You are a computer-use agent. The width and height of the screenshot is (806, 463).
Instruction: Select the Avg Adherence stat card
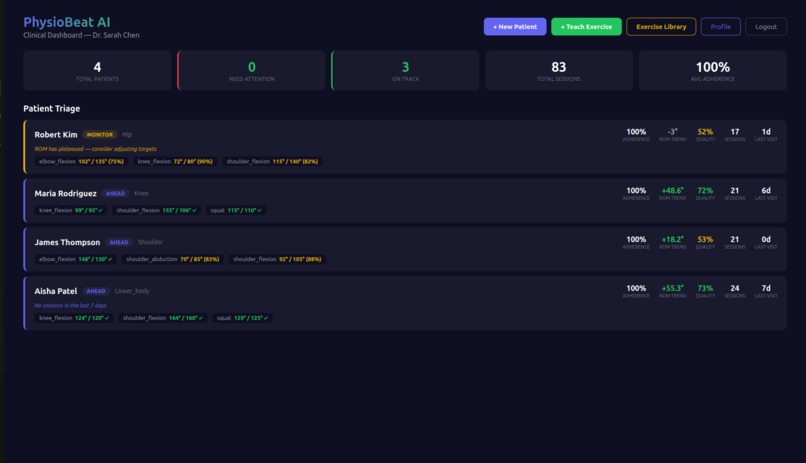tap(712, 70)
